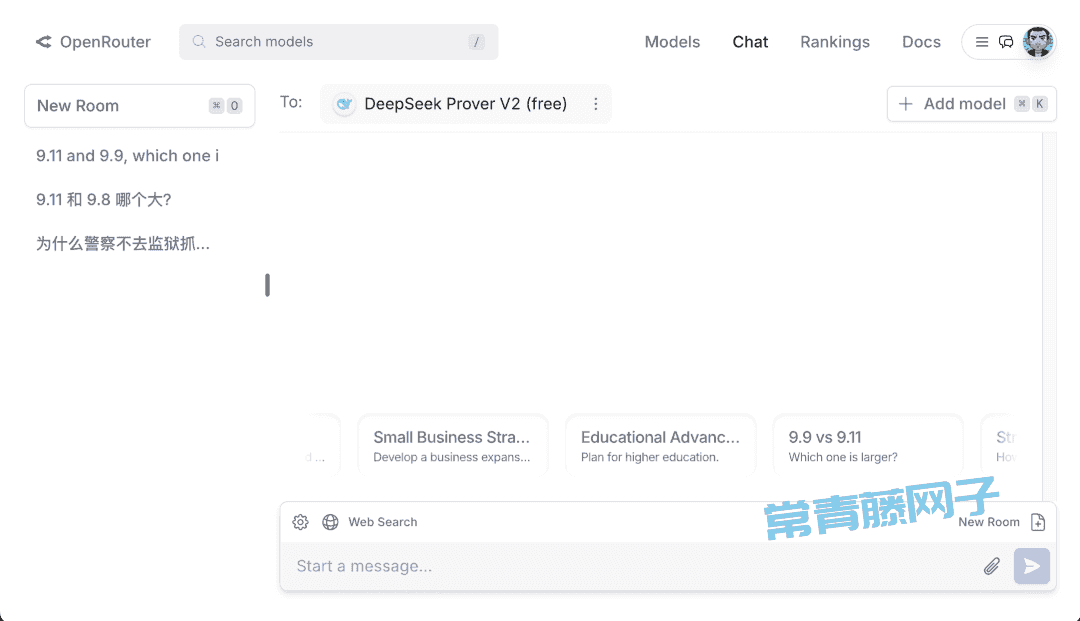Click the OpenRouter brand name
1080x621 pixels.
(x=105, y=42)
